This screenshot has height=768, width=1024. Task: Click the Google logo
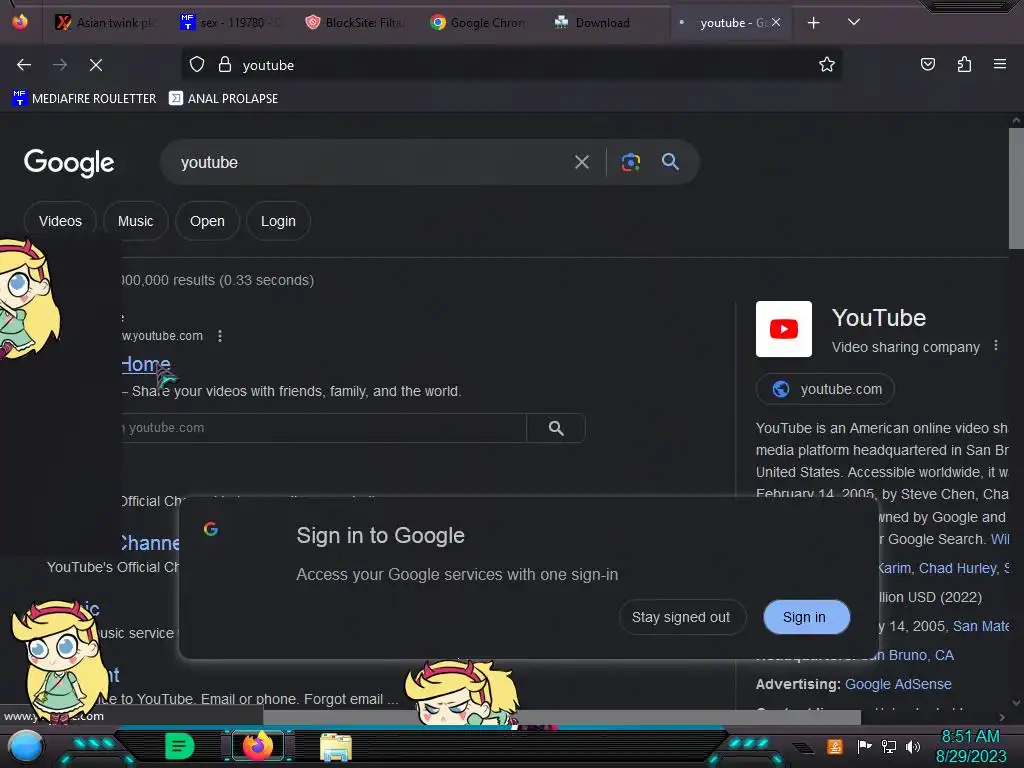point(69,163)
